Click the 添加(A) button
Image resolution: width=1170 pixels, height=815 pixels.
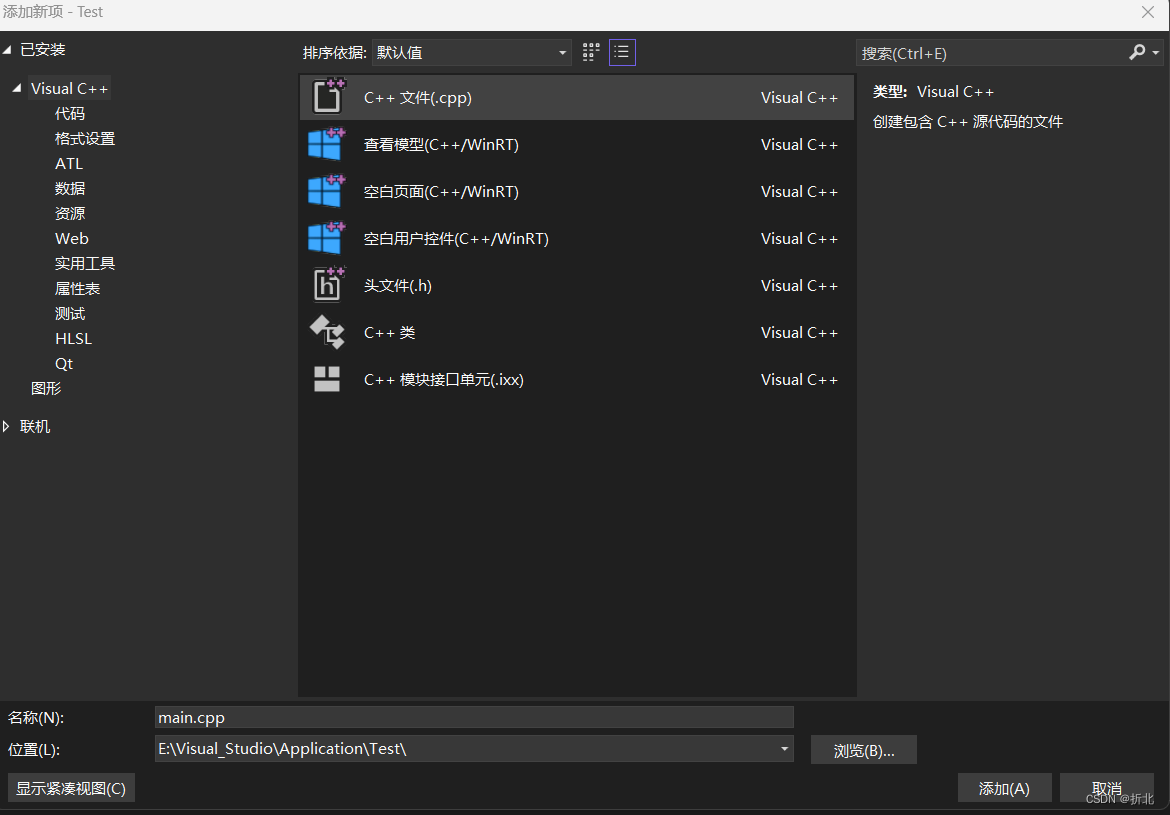click(x=1004, y=788)
